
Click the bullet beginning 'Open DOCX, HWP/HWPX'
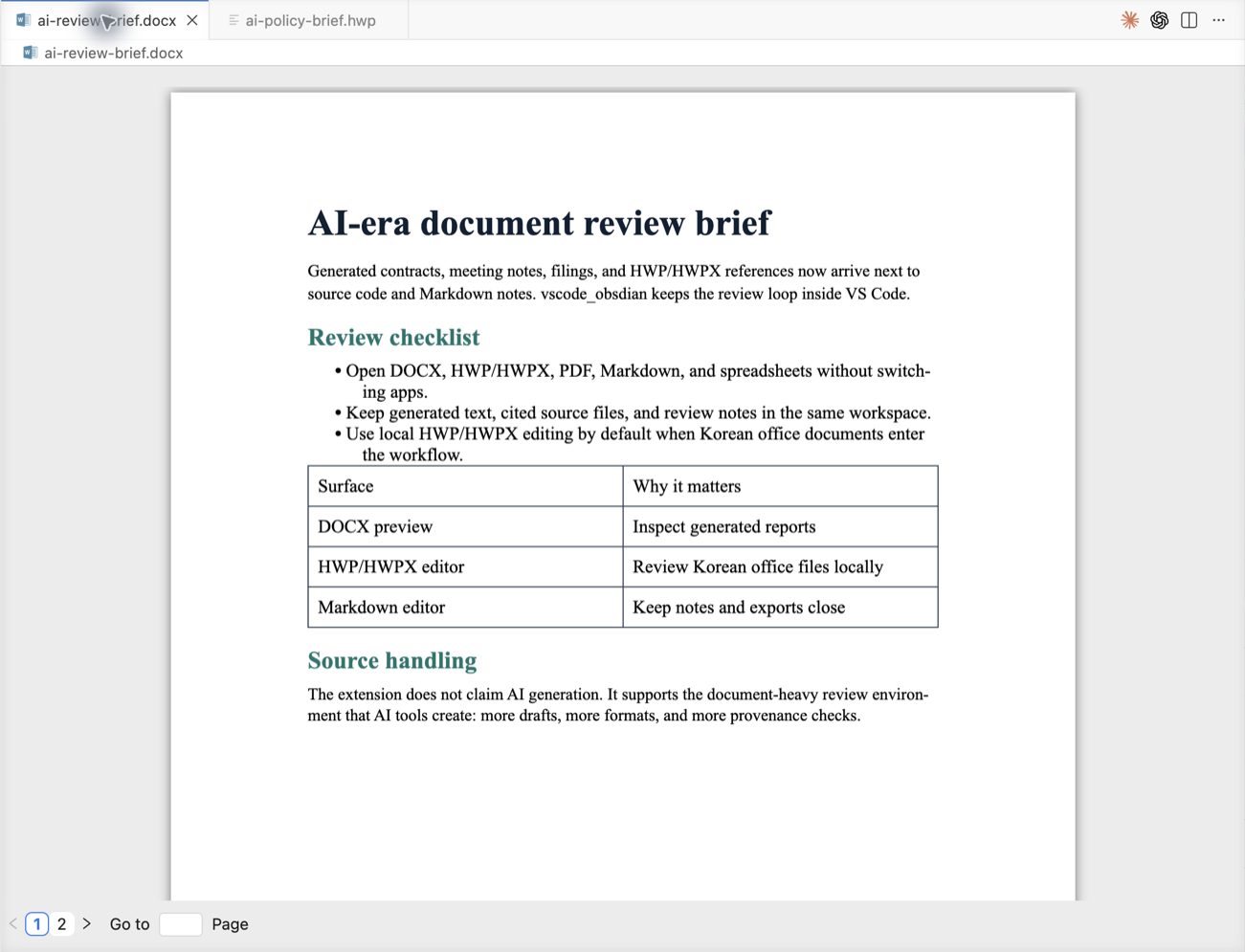point(633,381)
